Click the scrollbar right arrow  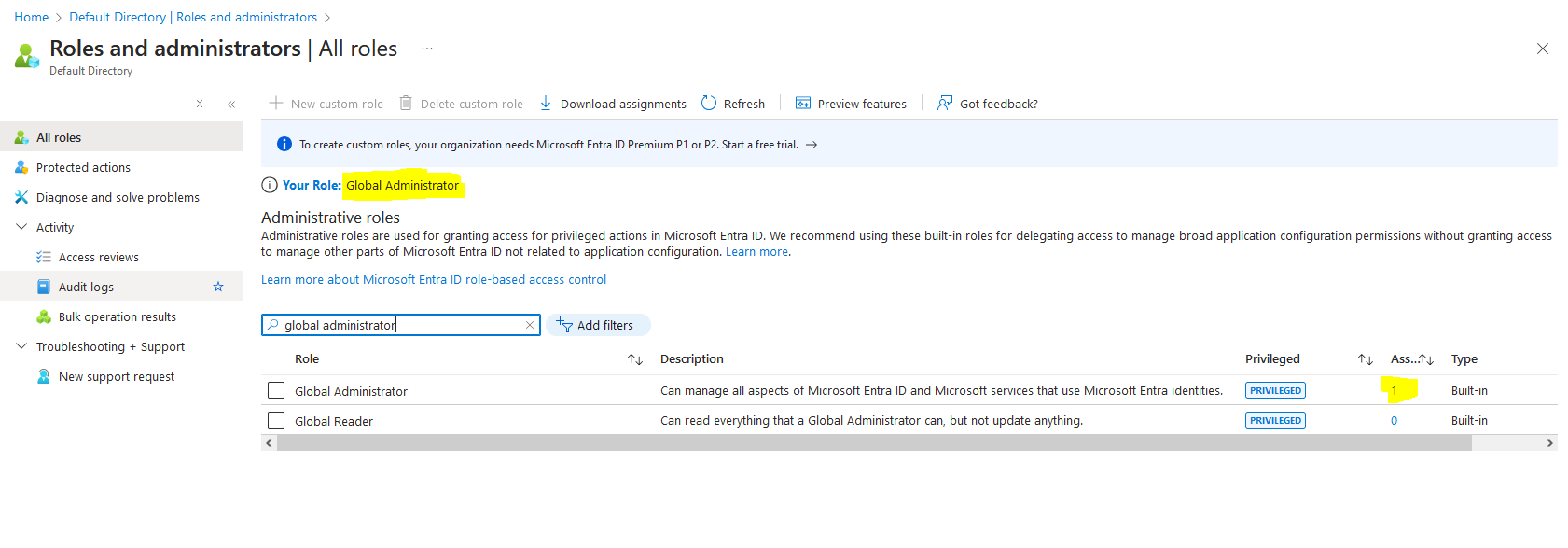click(1550, 443)
